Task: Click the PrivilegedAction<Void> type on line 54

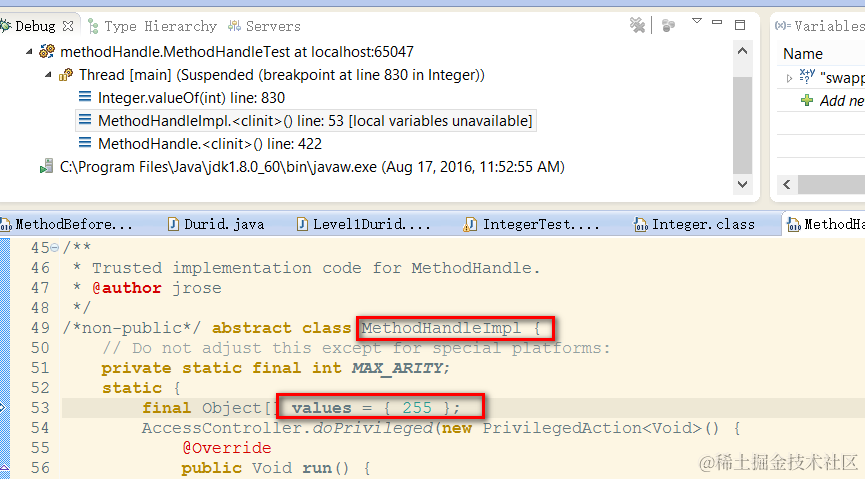Action: [593, 428]
